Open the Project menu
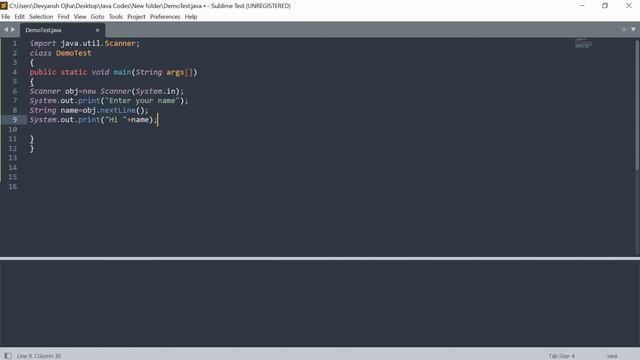This screenshot has height=360, width=640. coord(136,17)
